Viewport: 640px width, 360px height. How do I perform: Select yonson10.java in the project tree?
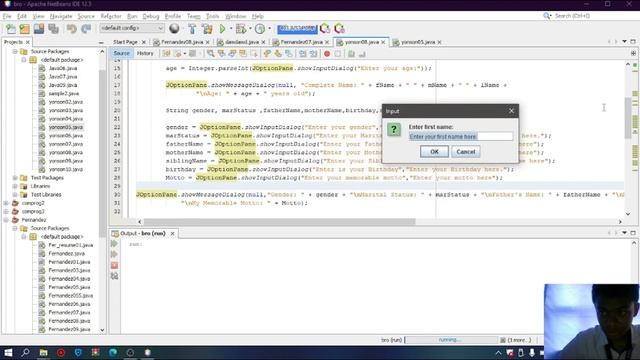click(65, 169)
